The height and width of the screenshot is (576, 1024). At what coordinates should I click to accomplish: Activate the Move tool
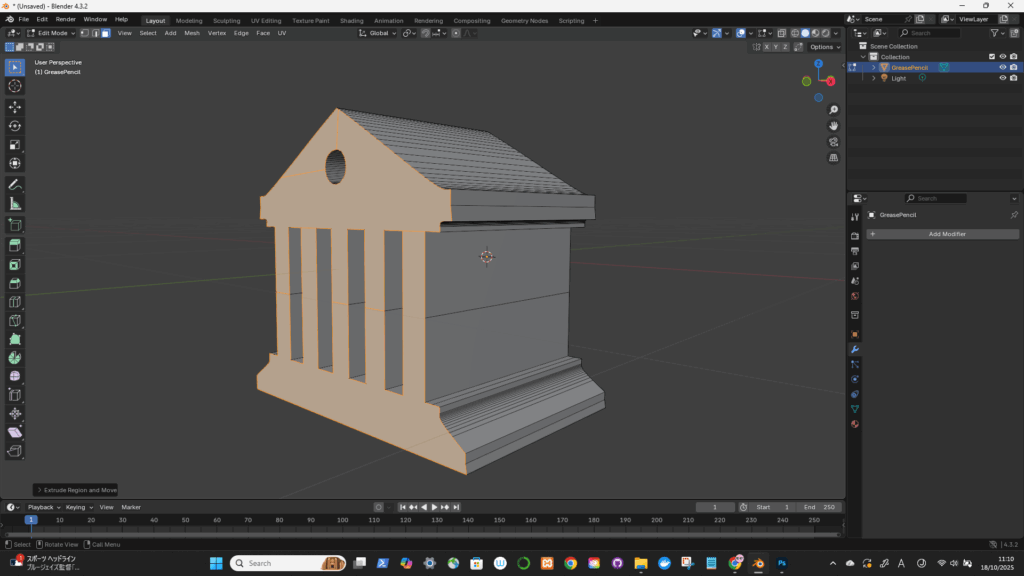coord(15,107)
